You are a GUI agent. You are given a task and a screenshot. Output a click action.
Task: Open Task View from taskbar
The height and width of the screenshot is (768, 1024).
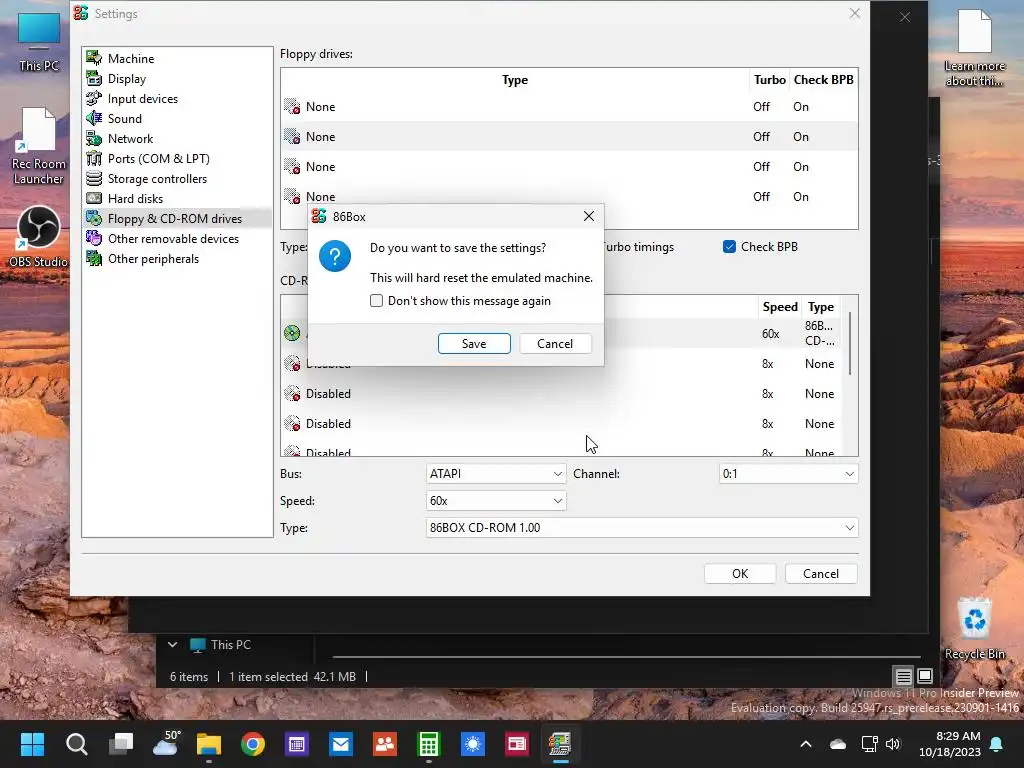tap(121, 744)
